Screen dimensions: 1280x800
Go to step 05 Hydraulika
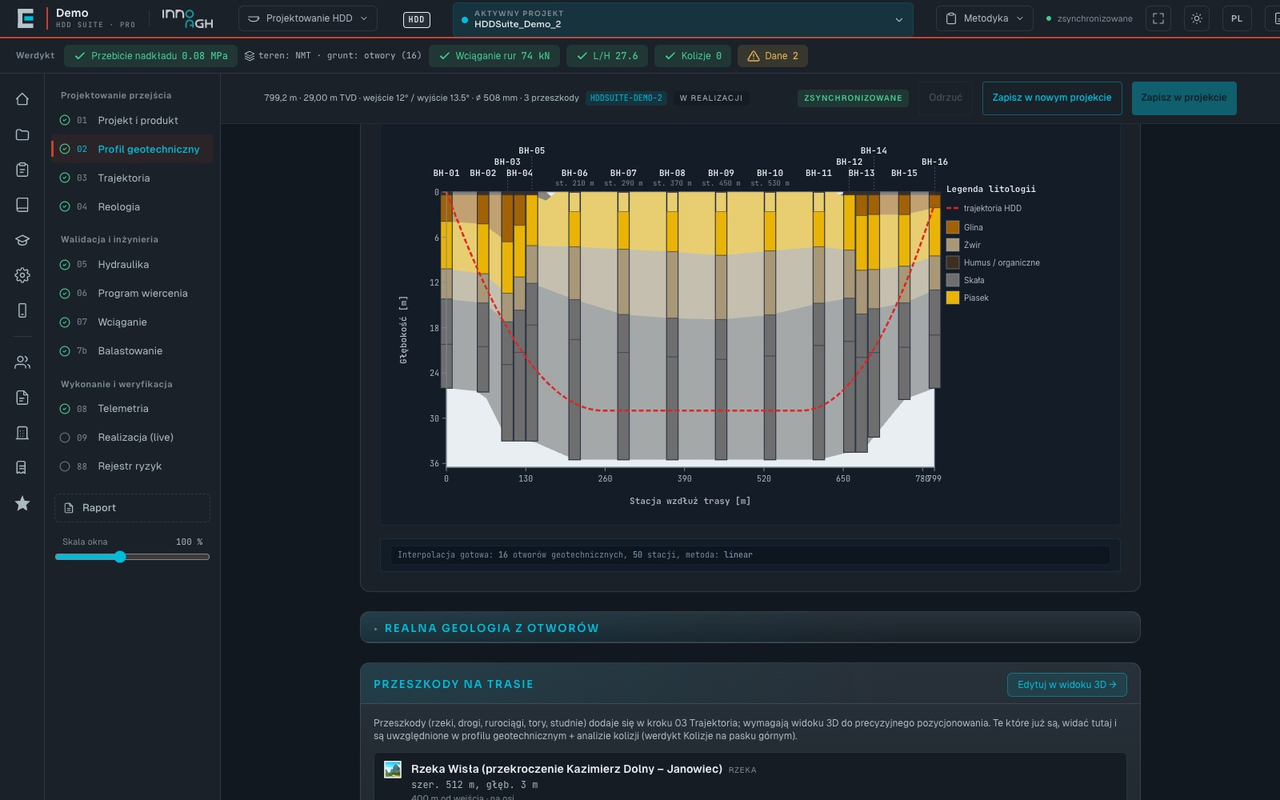click(x=133, y=264)
